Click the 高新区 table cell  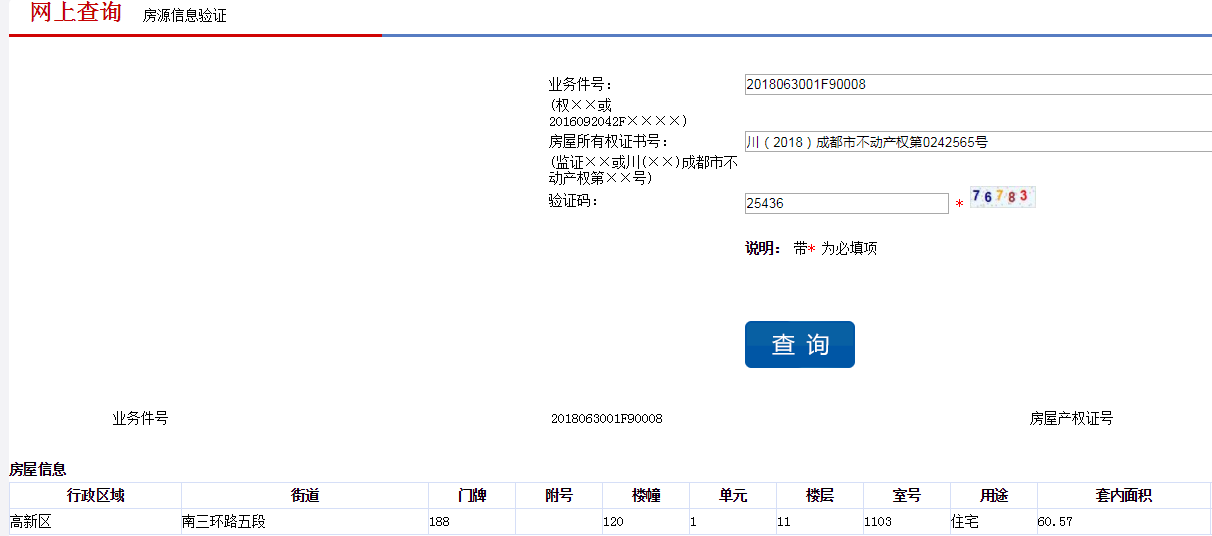[30, 522]
